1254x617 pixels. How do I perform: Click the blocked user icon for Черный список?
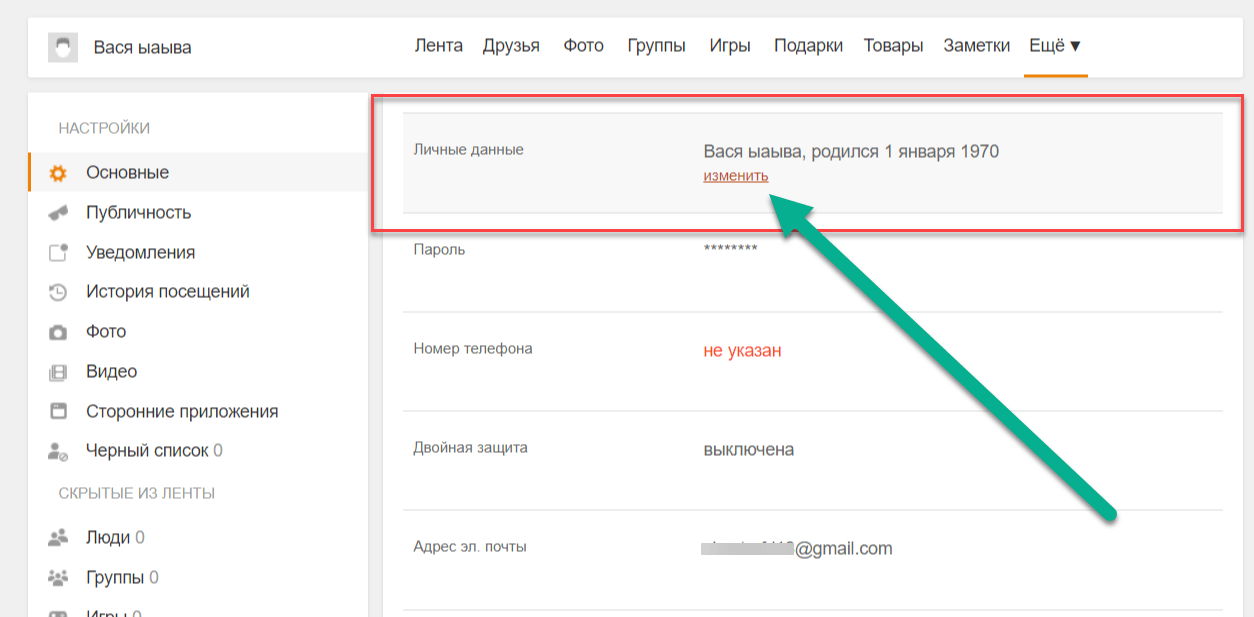[x=58, y=451]
